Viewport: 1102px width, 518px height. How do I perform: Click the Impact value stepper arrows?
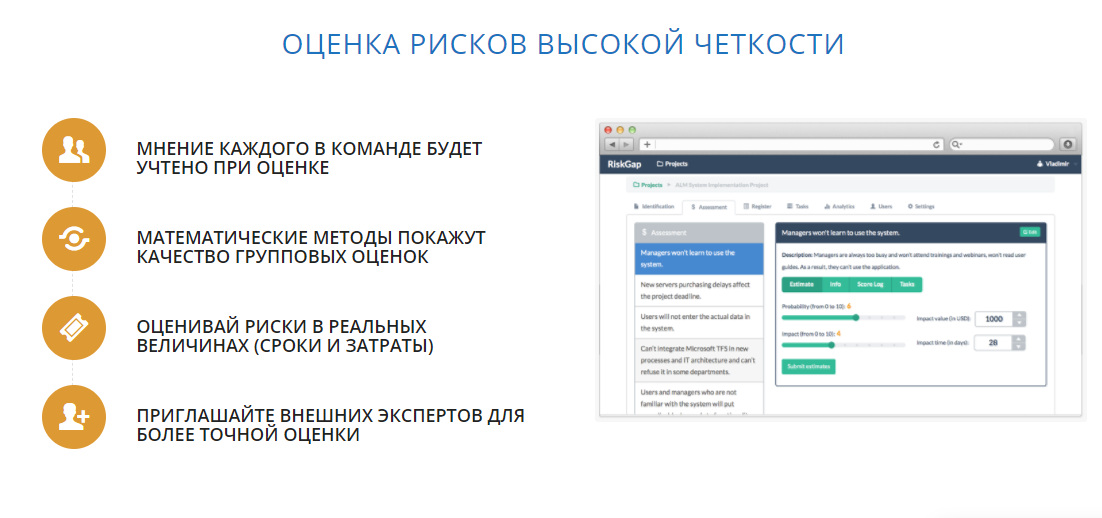(x=1020, y=318)
